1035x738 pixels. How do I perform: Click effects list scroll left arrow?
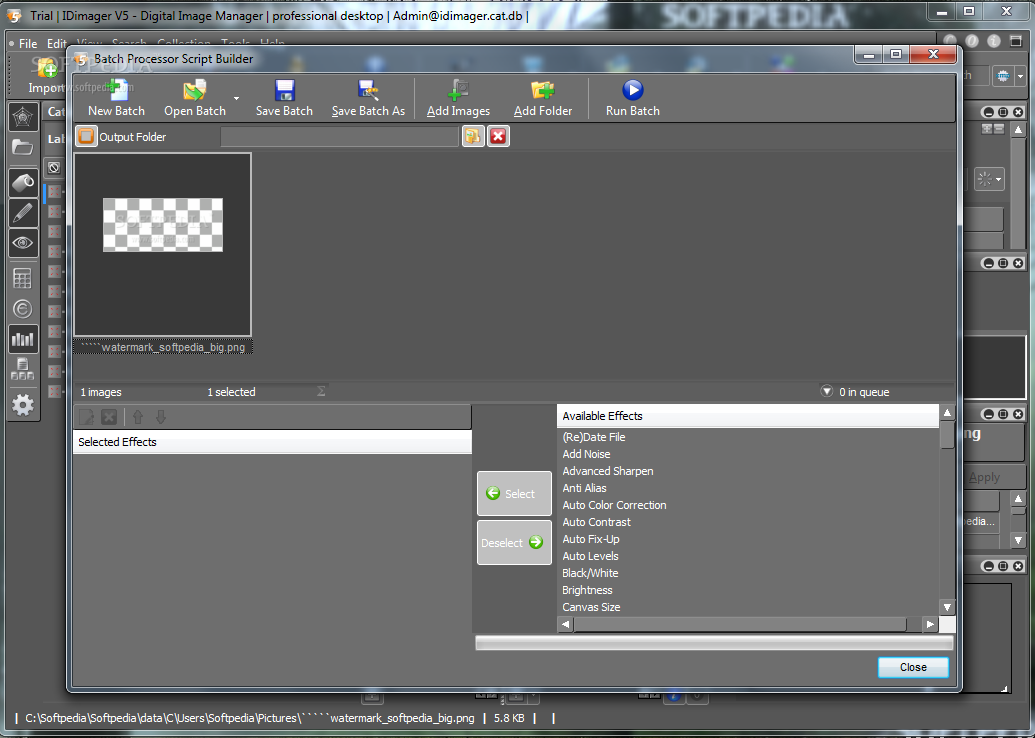coord(566,624)
